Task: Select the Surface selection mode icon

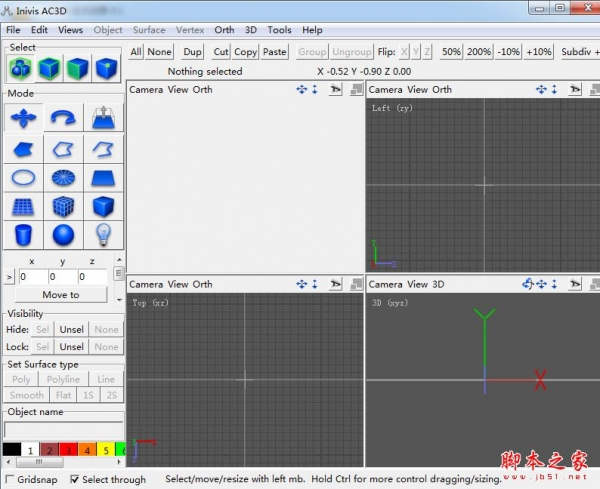Action: [78, 68]
